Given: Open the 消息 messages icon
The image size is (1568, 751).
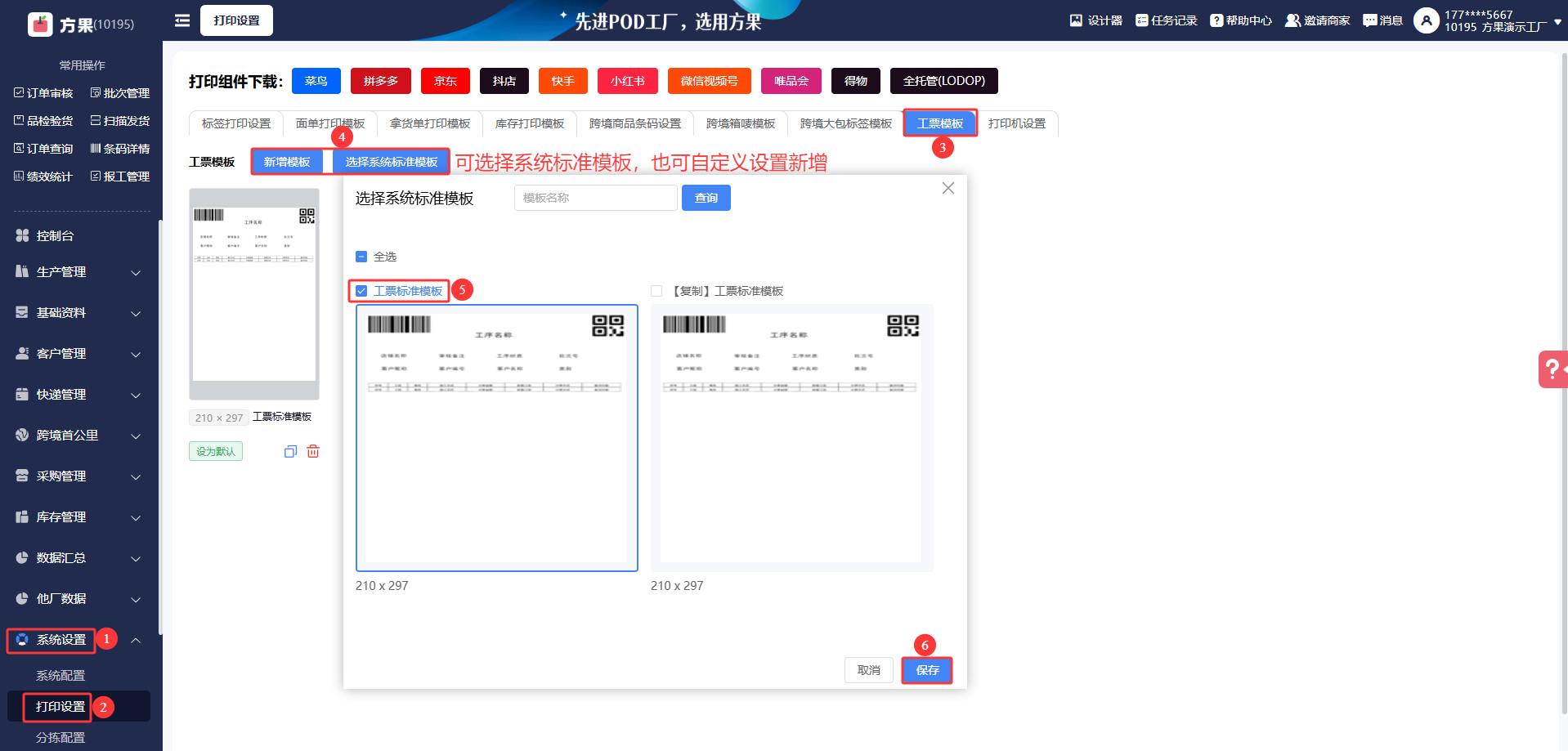Looking at the screenshot, I should click(1370, 20).
